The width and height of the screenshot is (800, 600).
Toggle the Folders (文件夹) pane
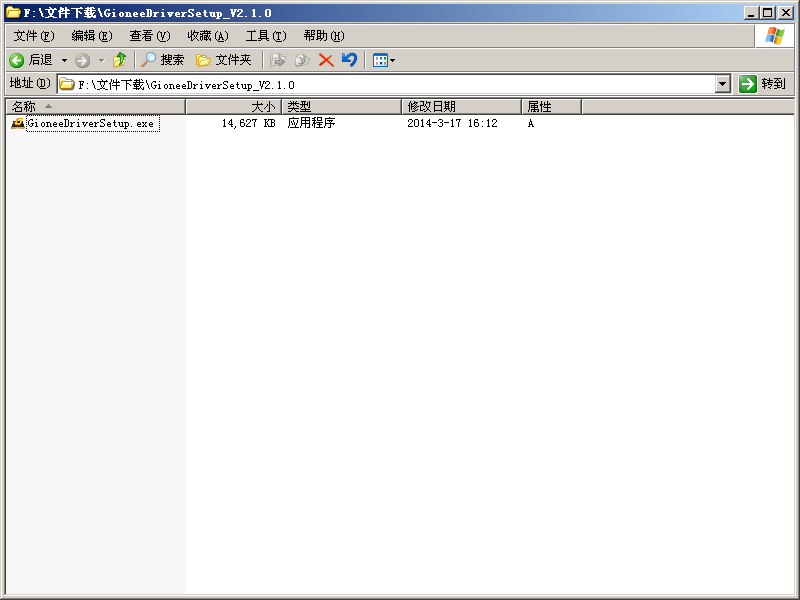pos(223,60)
